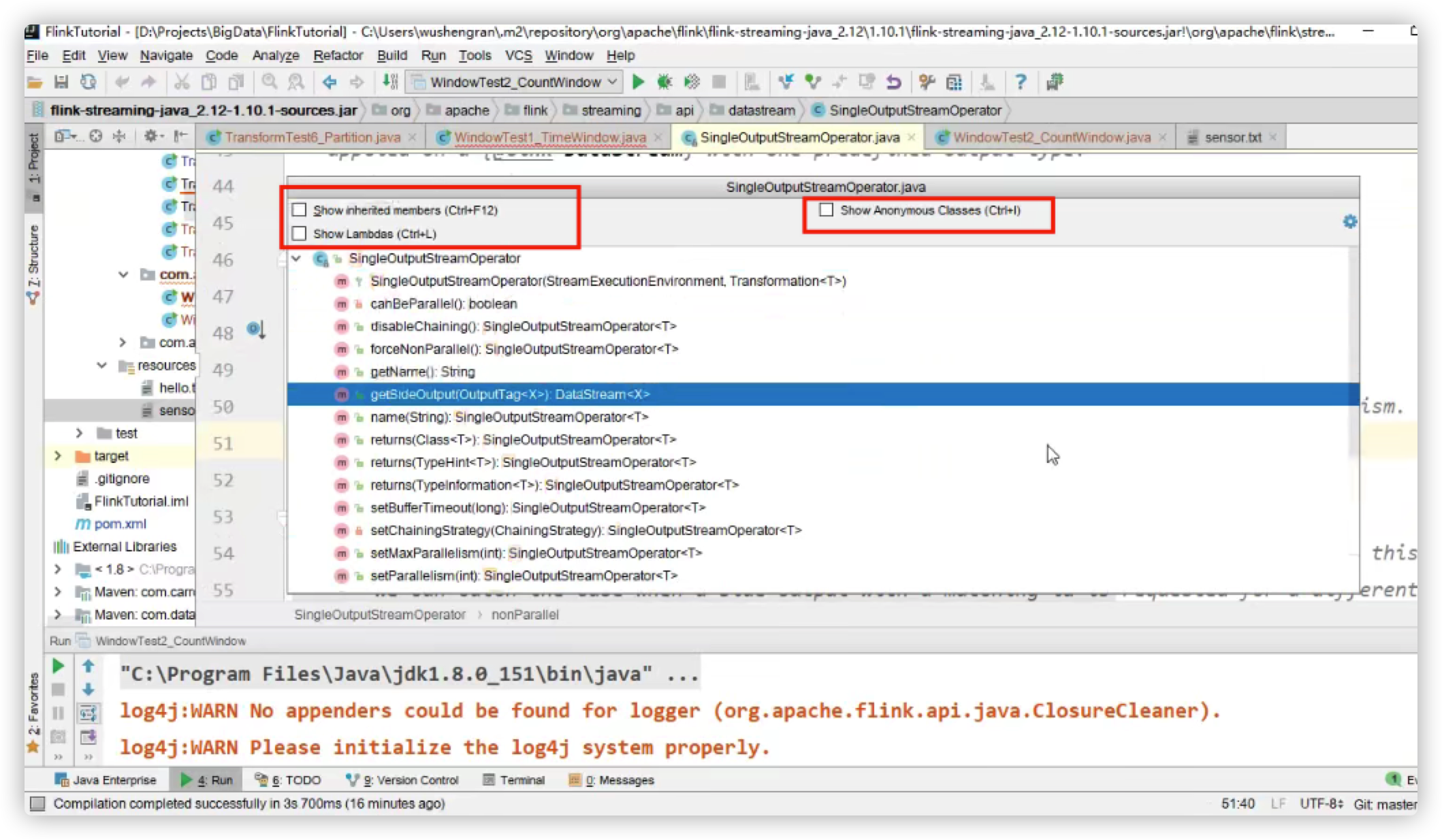Expand the Maven: com.data library node

pos(58,615)
